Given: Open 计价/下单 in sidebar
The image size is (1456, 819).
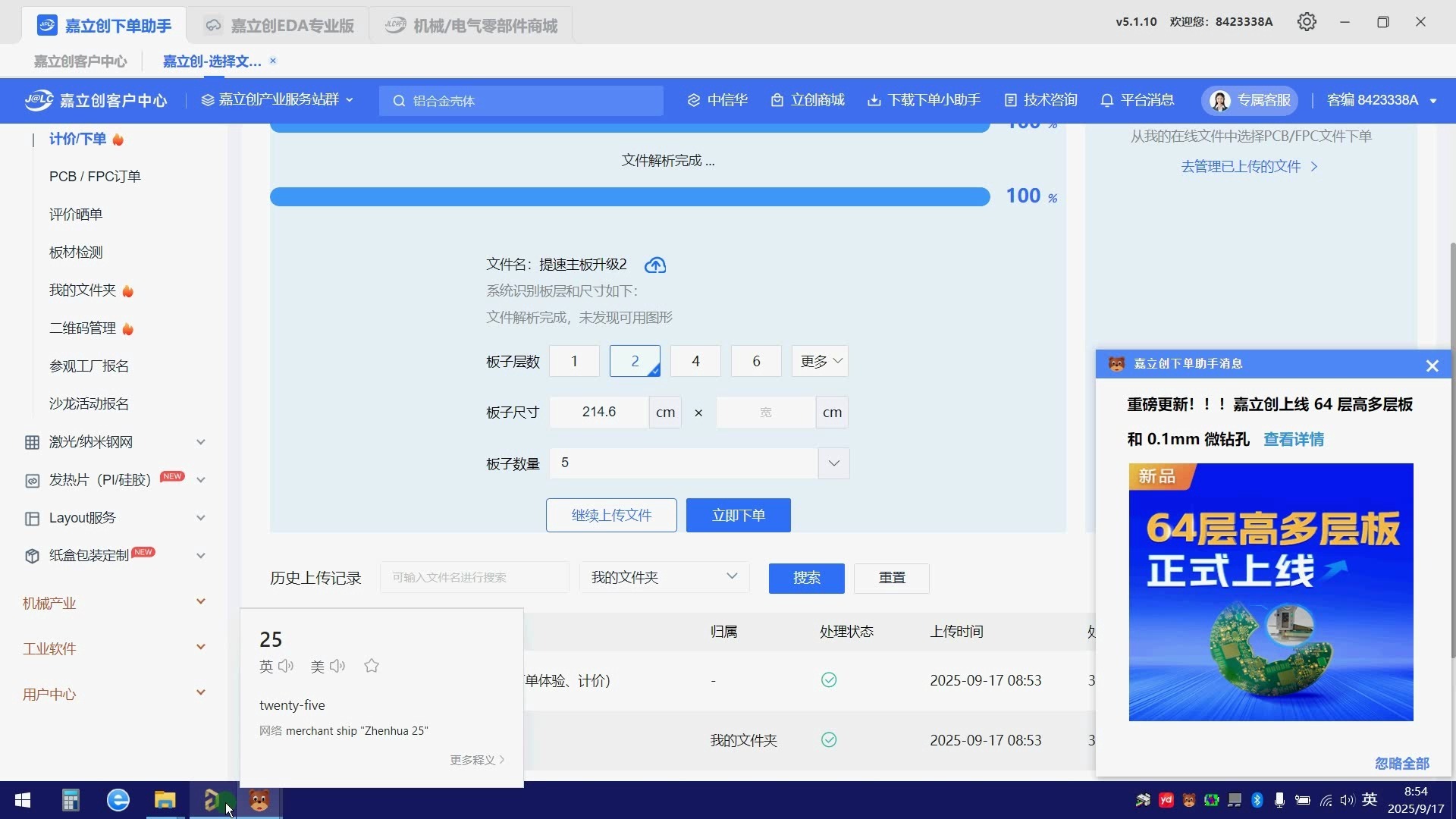Looking at the screenshot, I should tap(77, 139).
